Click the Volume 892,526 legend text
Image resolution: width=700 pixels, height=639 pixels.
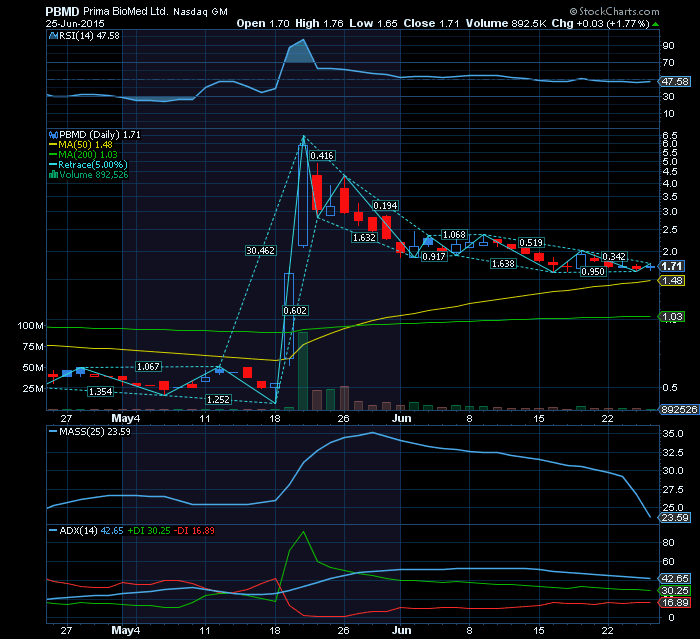[94, 175]
